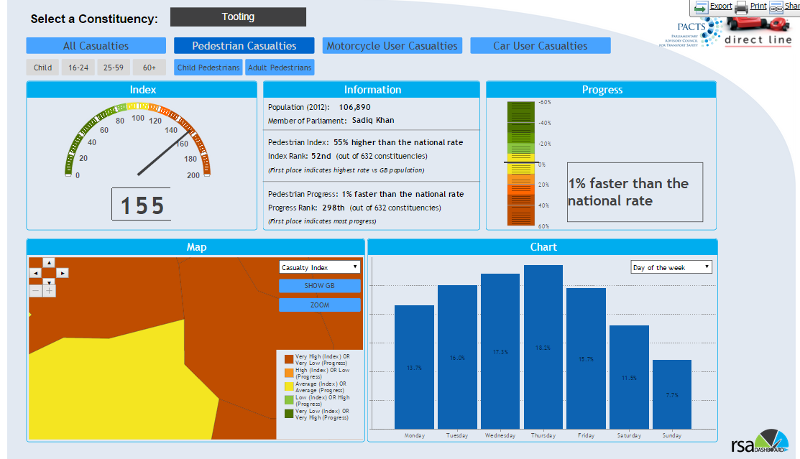This screenshot has width=800, height=459.
Task: Click the Low (Index) light green swatch
Action: click(x=289, y=400)
